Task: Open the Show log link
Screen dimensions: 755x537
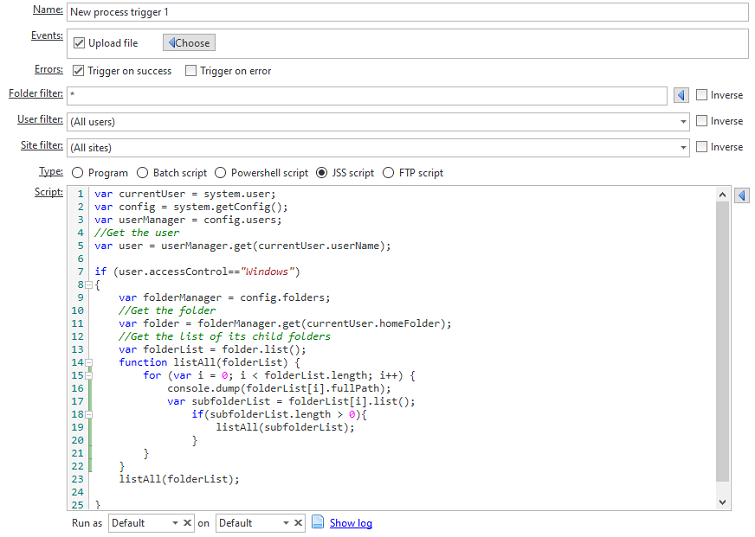Action: pyautogui.click(x=351, y=523)
